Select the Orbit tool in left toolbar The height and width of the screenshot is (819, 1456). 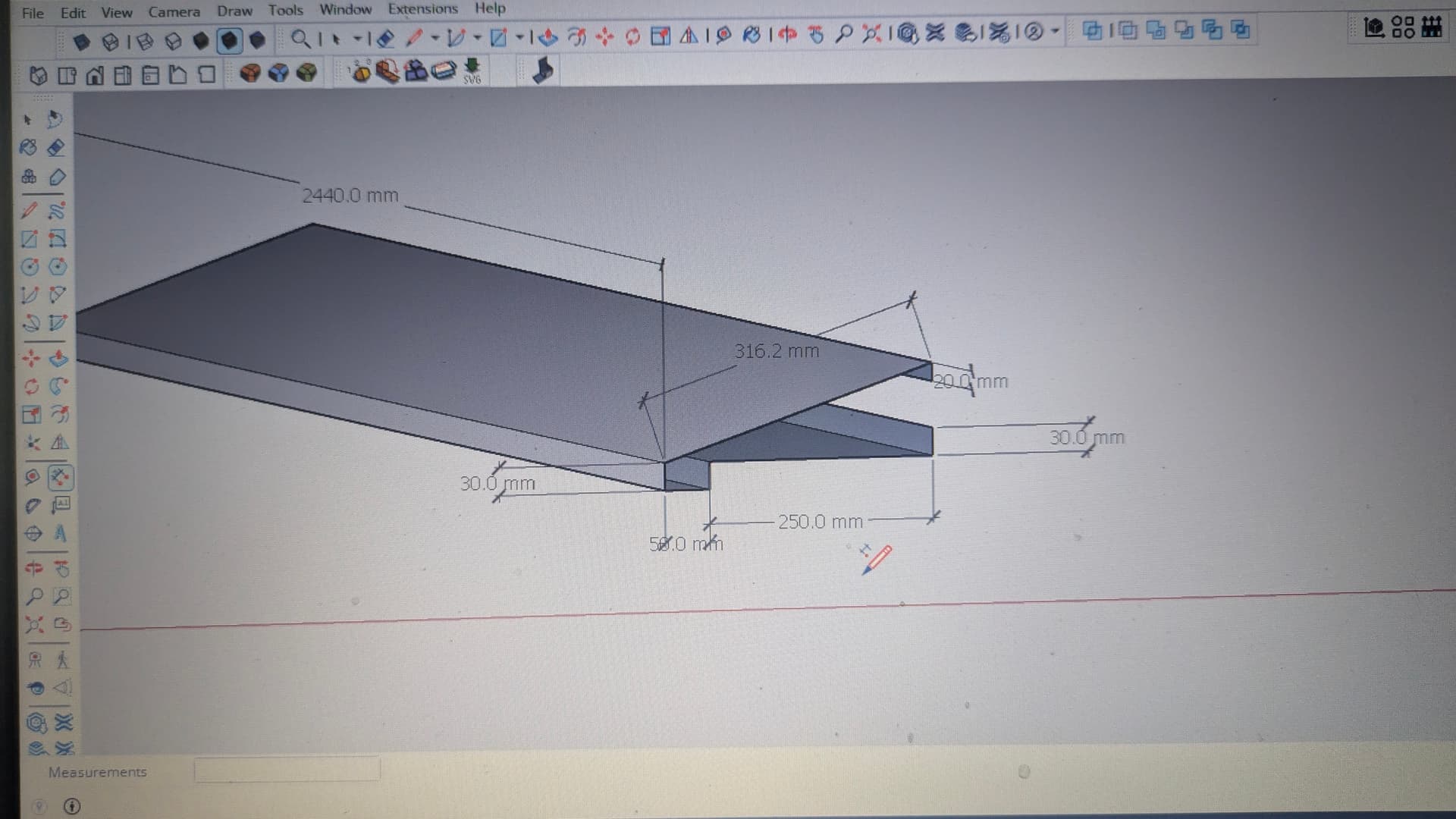(x=33, y=567)
